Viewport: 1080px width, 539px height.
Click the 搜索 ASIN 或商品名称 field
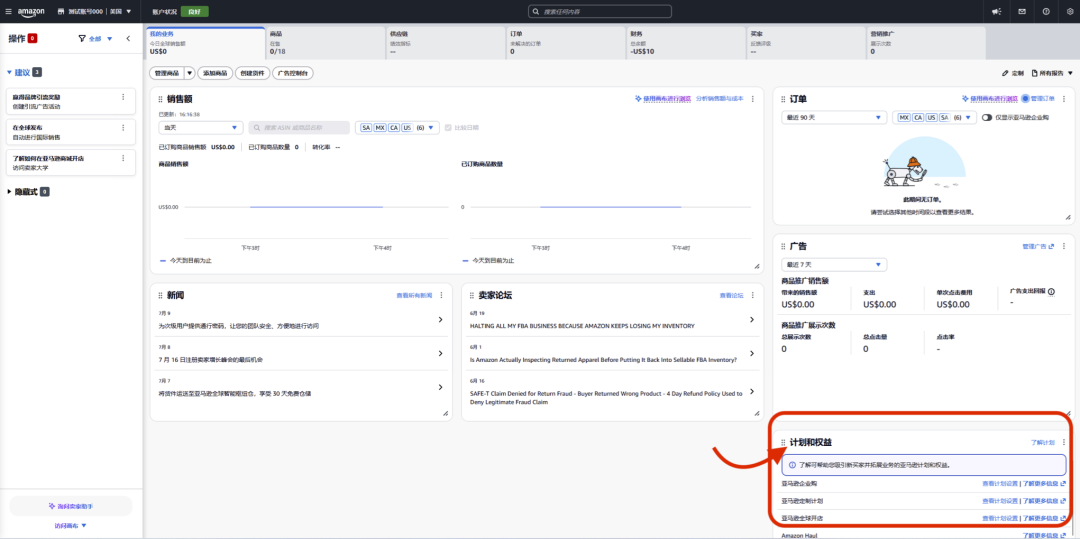pos(298,127)
